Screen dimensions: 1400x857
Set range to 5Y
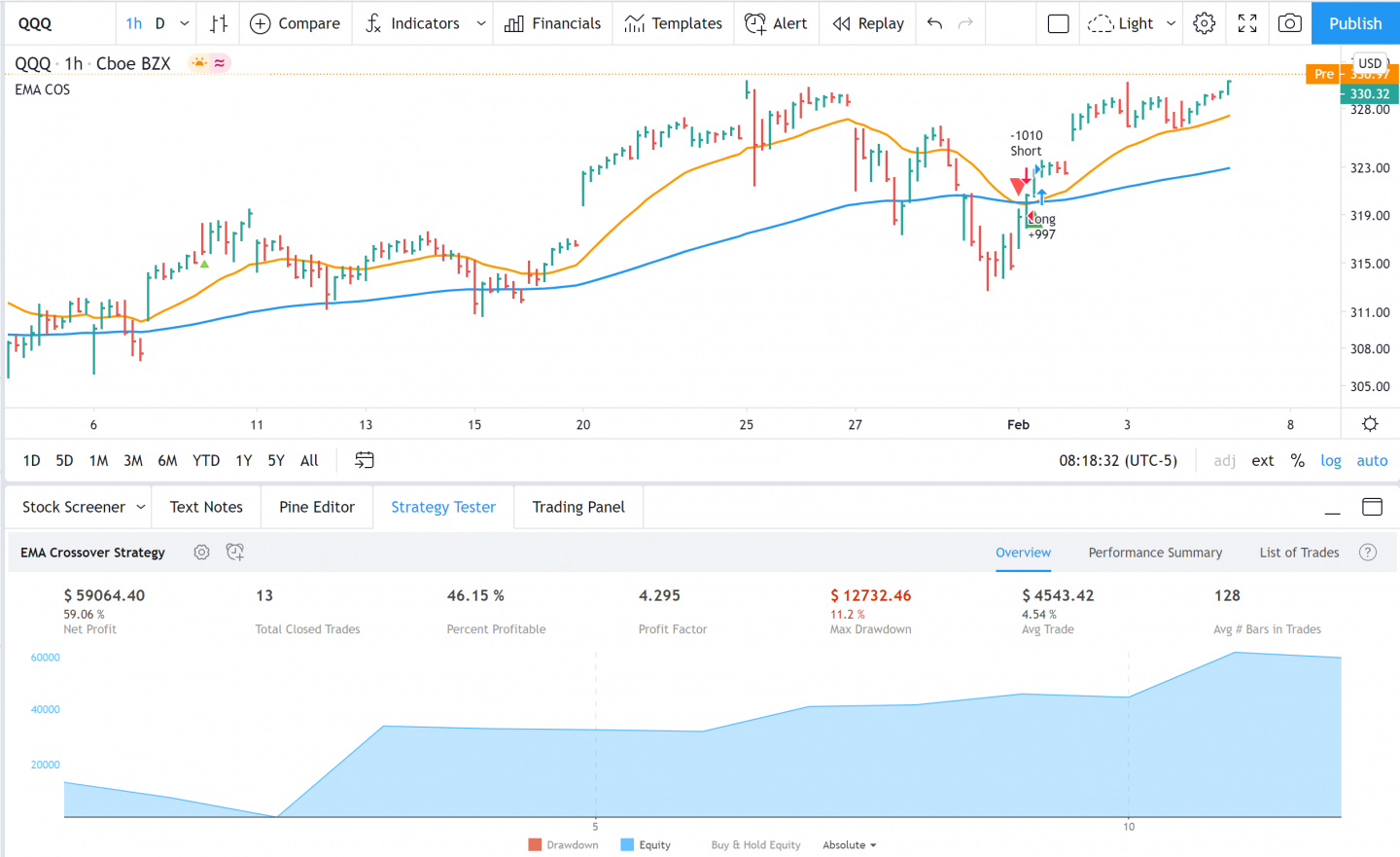276,460
